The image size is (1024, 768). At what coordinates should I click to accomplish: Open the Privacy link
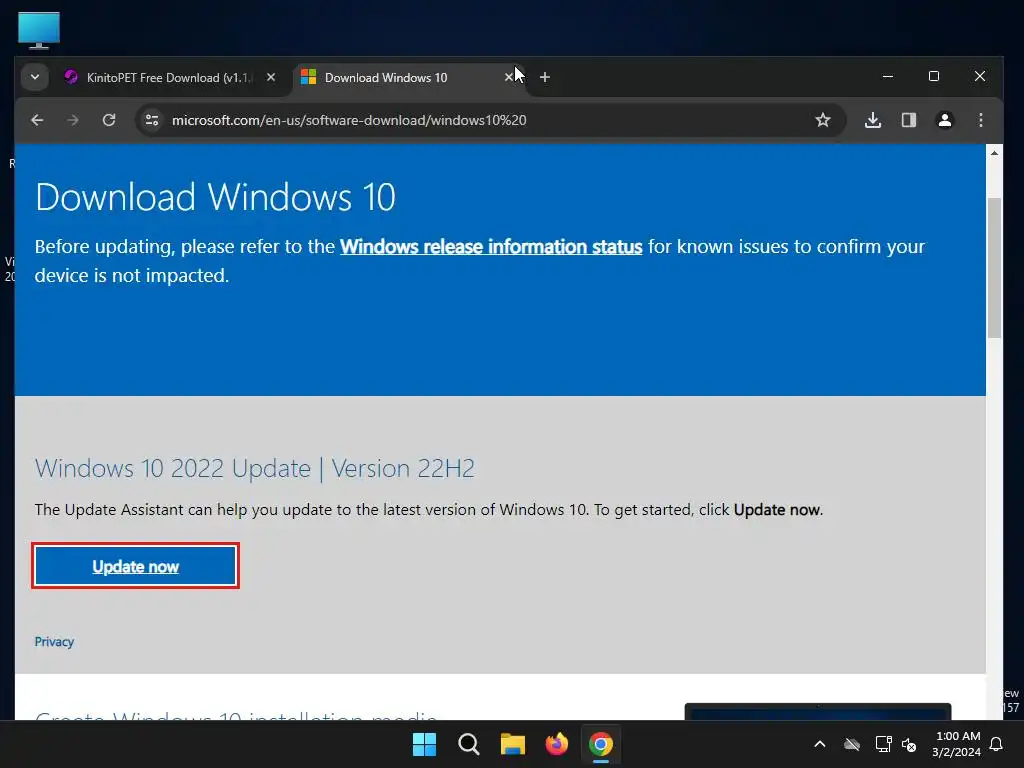coord(54,642)
